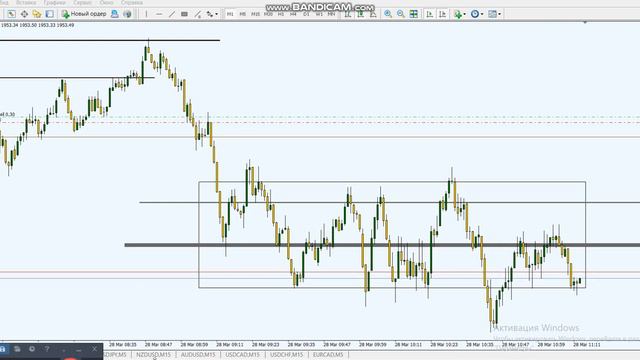Open the Market Watch panel icon
The height and width of the screenshot is (360, 640).
point(11,14)
